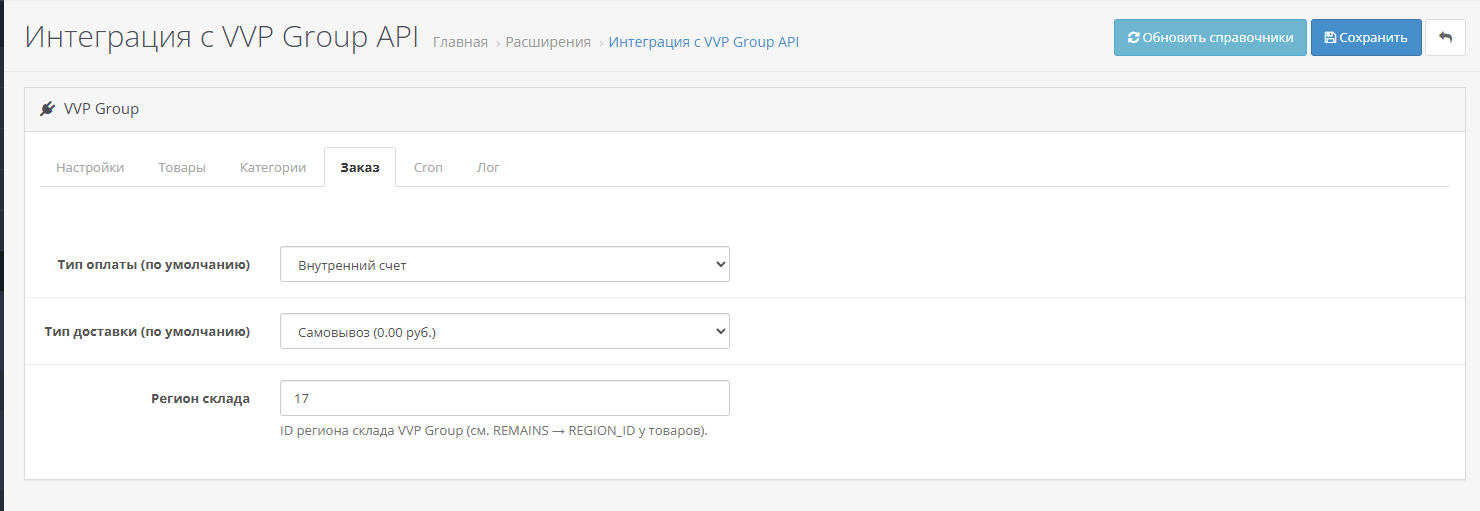
Task: Open the Настройки tab
Action: pos(90,167)
